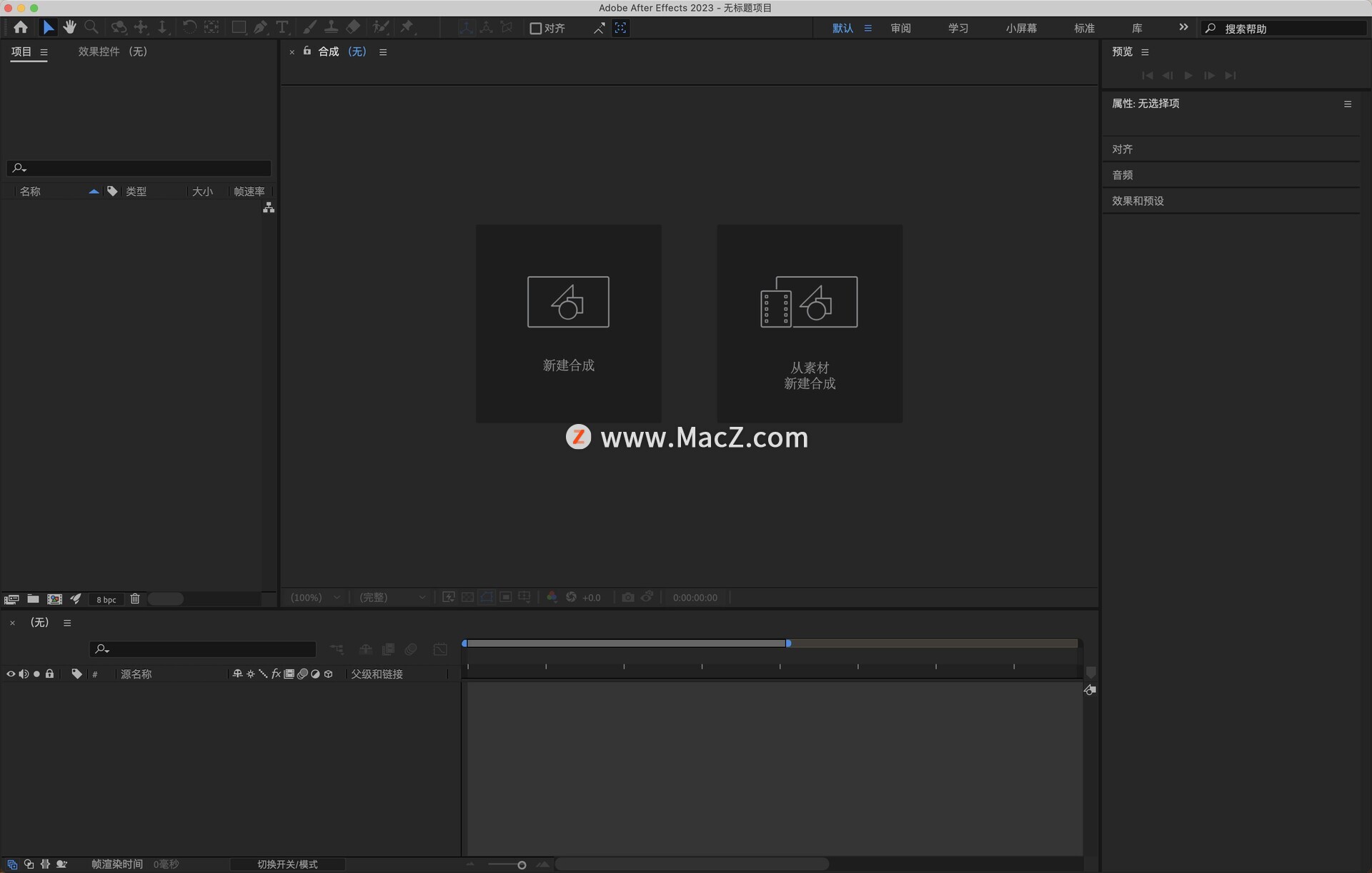
Task: Click the reset exposure icon
Action: click(x=571, y=597)
